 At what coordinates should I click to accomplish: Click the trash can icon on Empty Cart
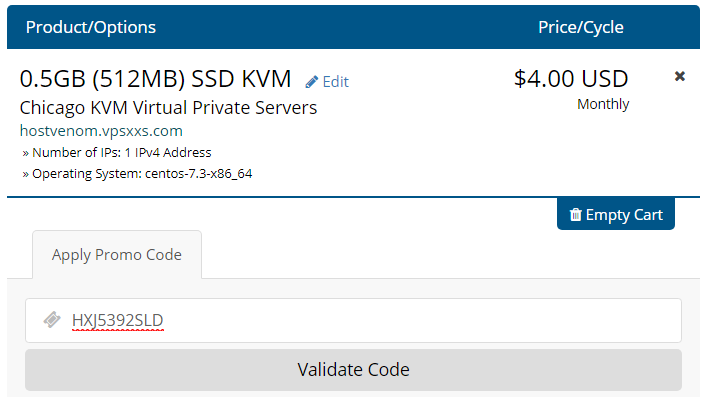pos(575,214)
